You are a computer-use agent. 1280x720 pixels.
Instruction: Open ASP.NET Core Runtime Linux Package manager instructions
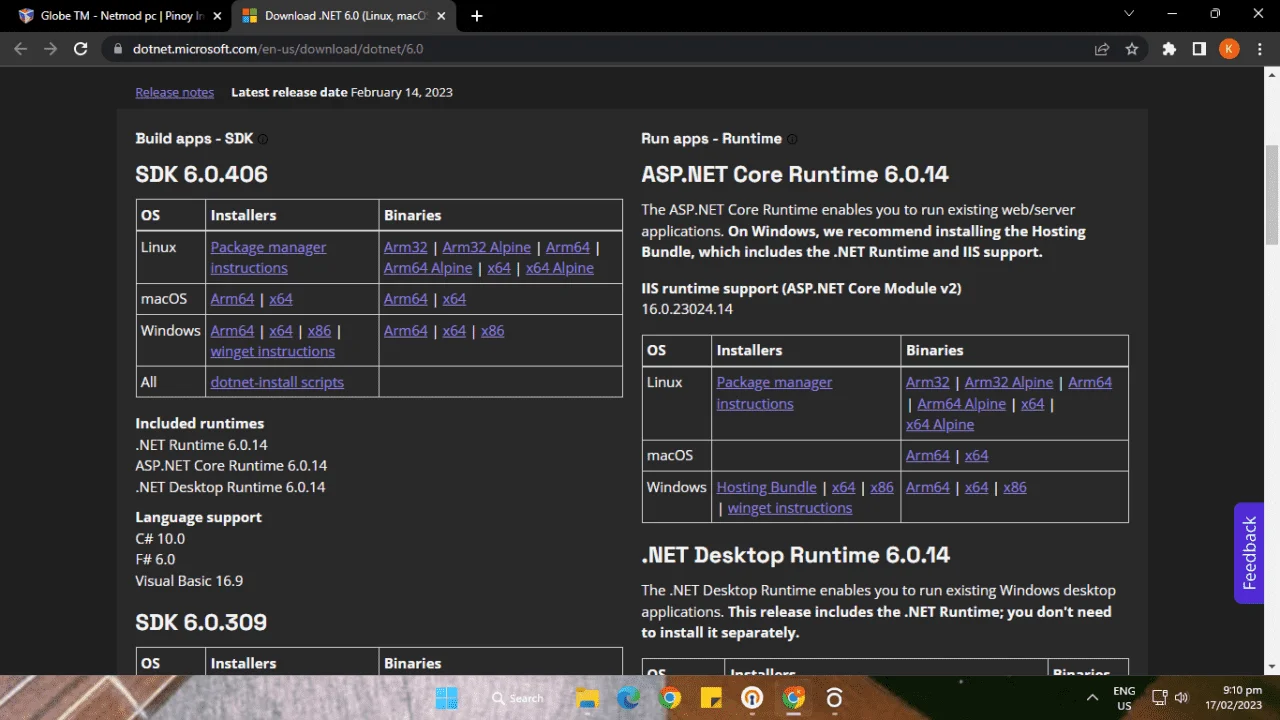point(774,393)
